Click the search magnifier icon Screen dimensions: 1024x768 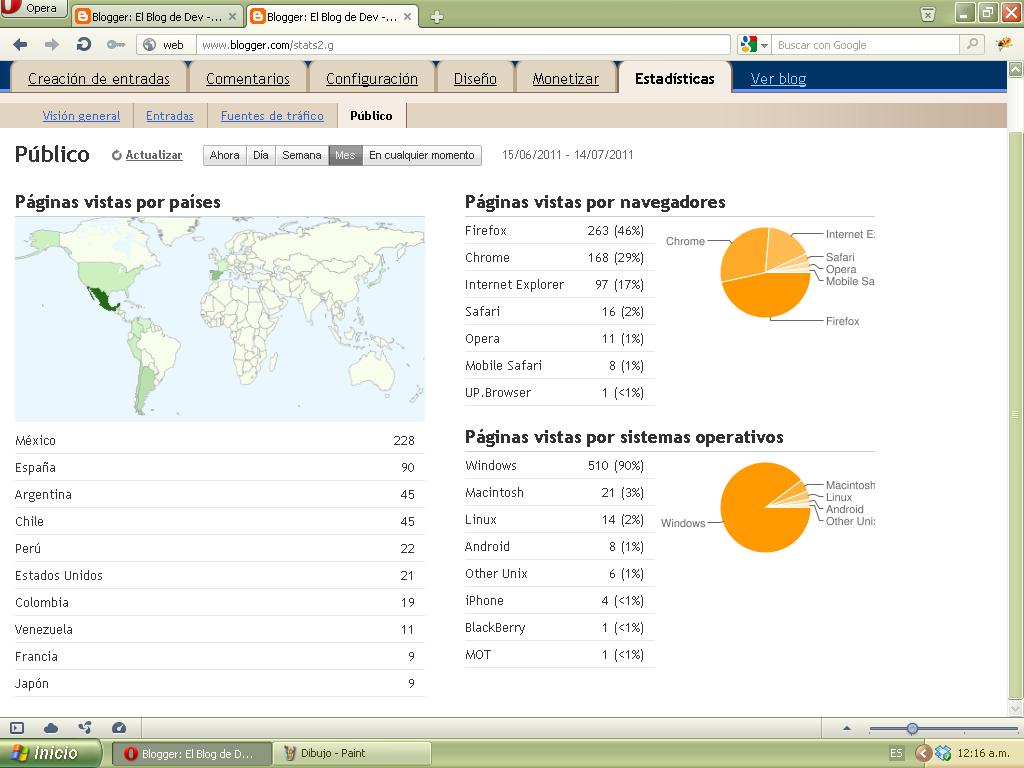[x=972, y=44]
